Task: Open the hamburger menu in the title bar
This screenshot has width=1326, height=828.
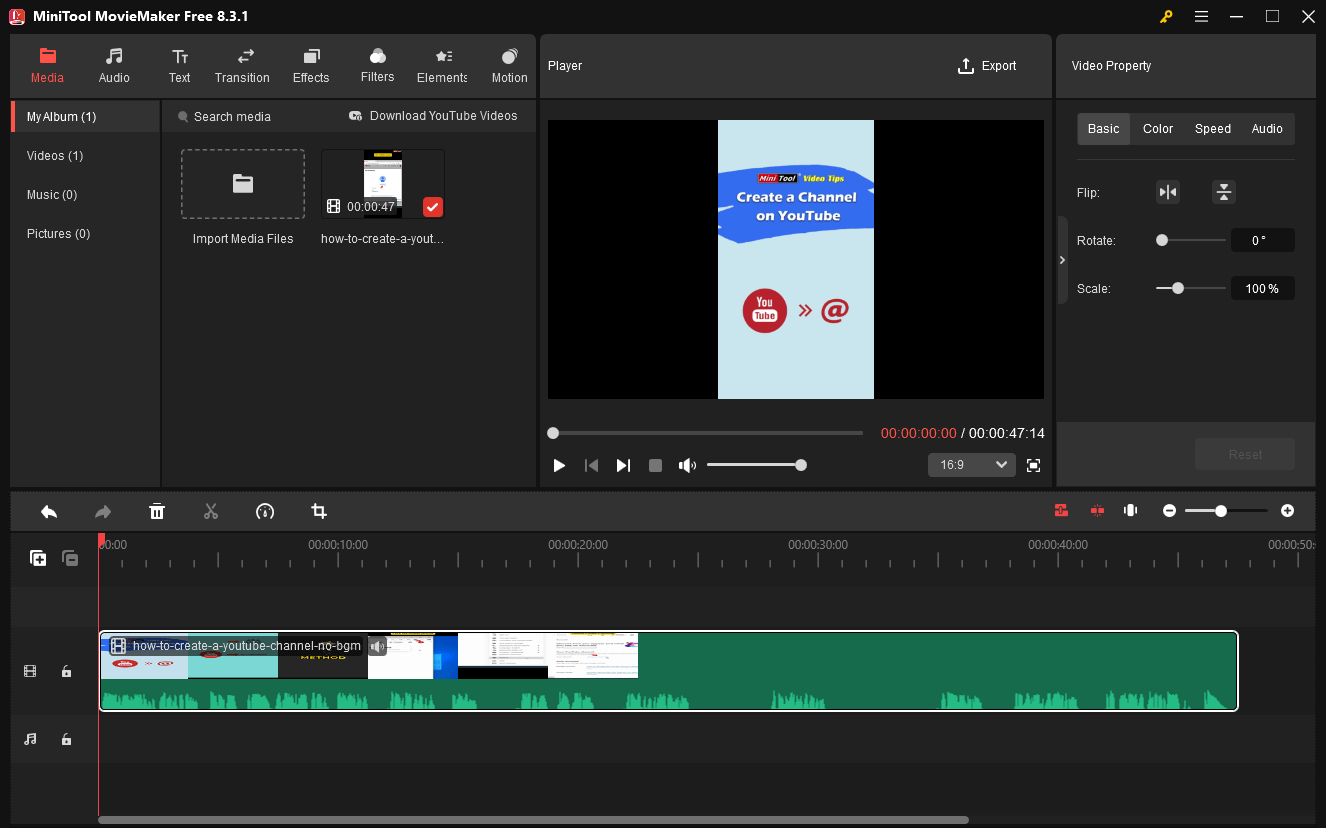Action: pyautogui.click(x=1201, y=16)
